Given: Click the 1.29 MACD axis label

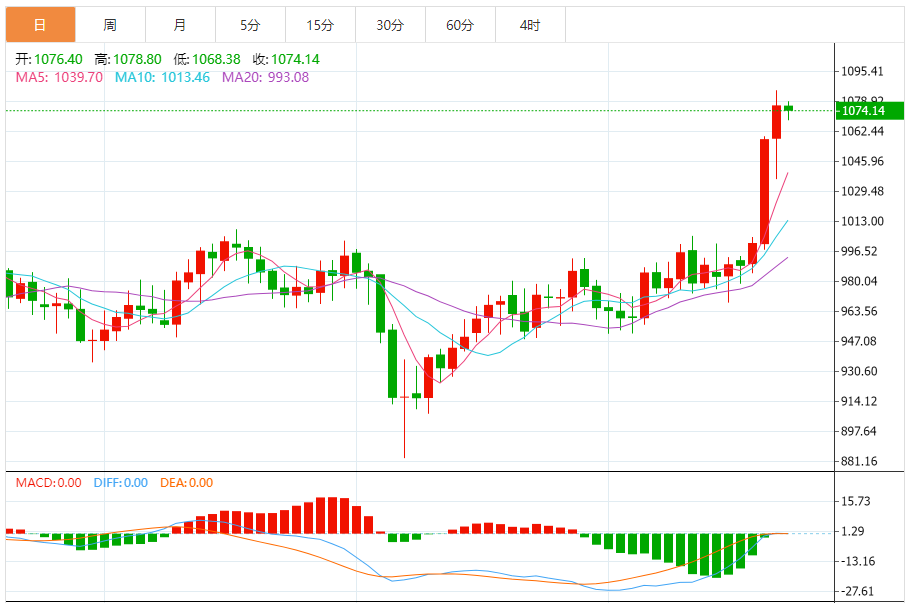Looking at the screenshot, I should coord(853,532).
